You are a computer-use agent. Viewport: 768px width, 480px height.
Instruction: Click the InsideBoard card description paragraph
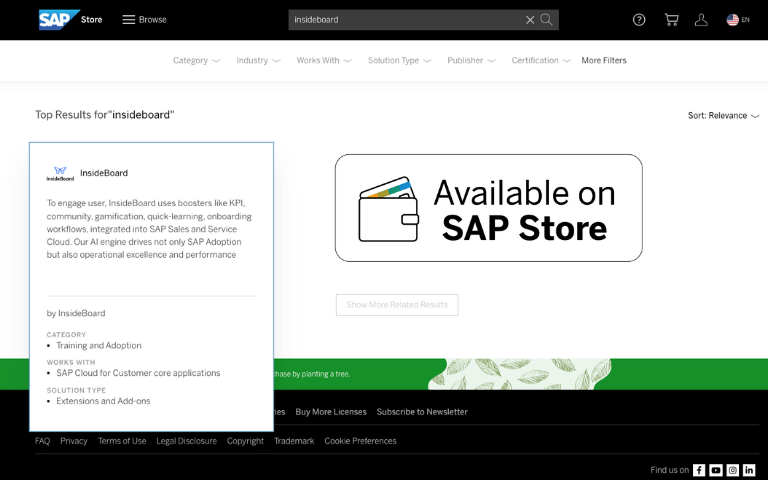pos(149,229)
